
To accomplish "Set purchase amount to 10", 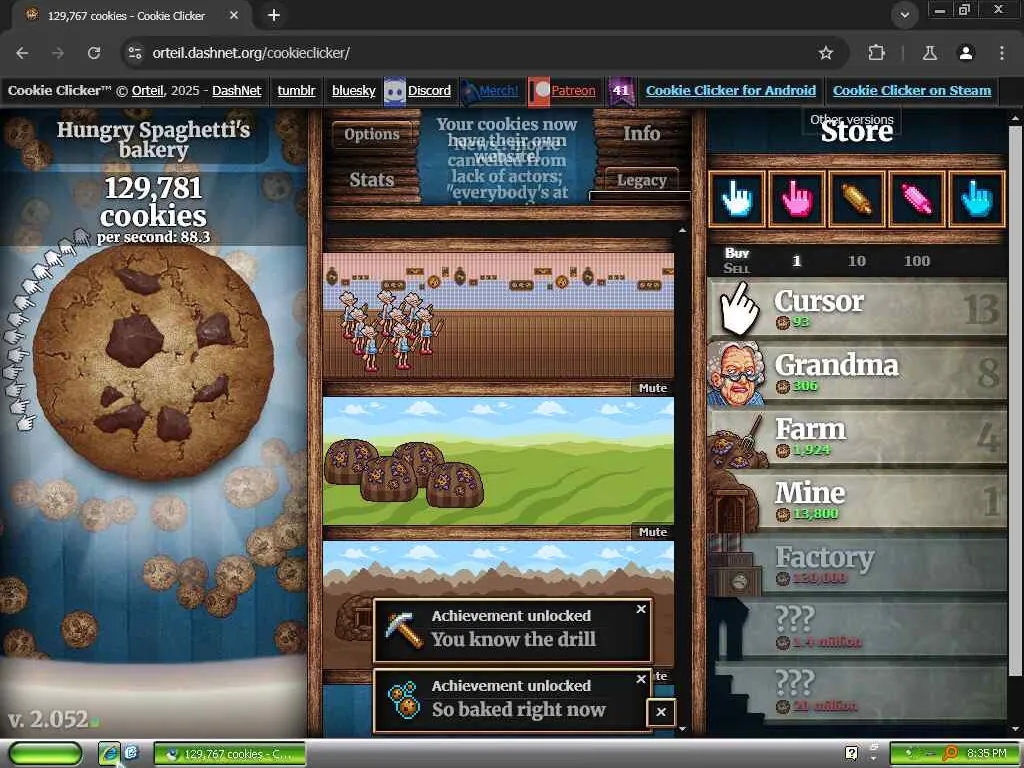I will pos(856,261).
